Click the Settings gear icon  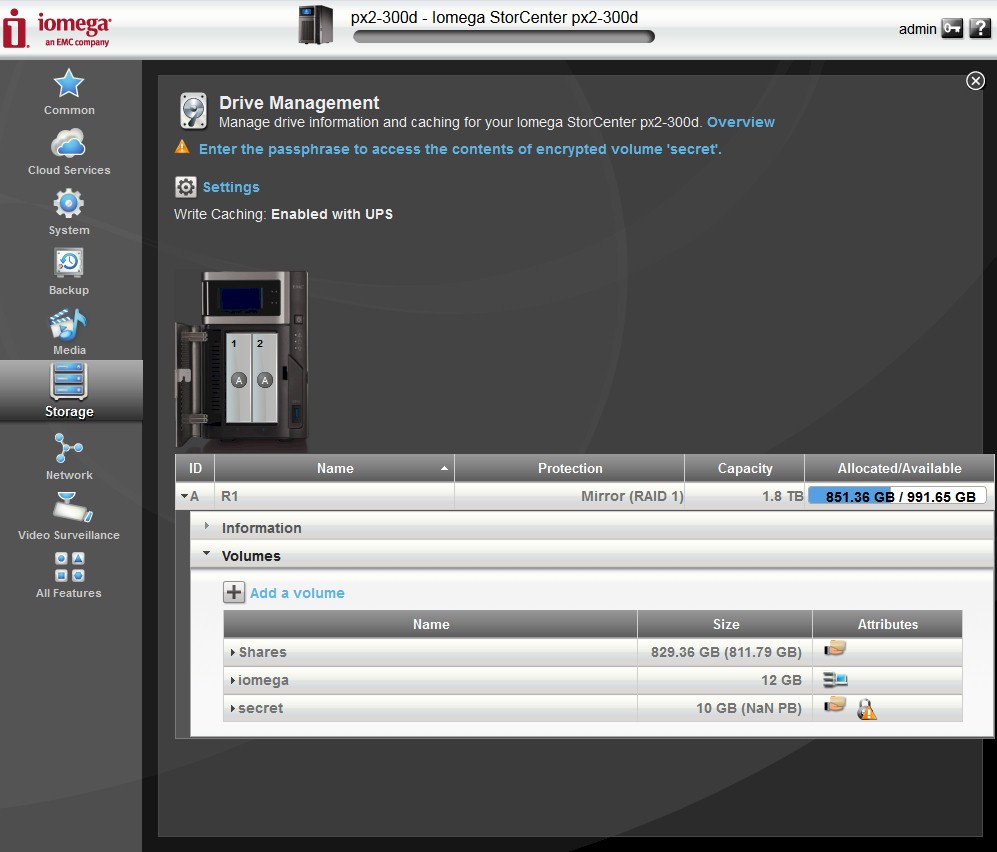[186, 187]
